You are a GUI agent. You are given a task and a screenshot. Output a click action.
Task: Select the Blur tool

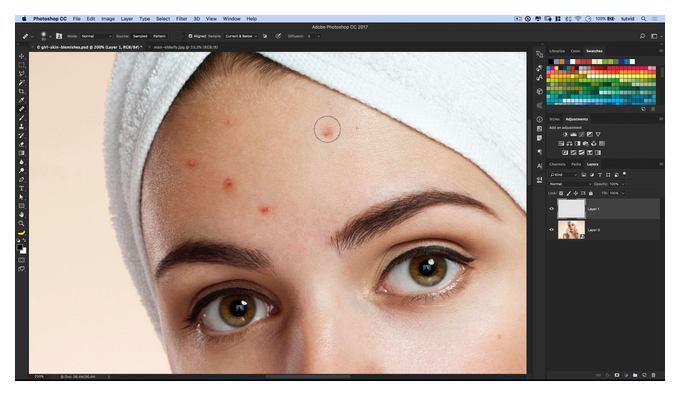tap(21, 162)
